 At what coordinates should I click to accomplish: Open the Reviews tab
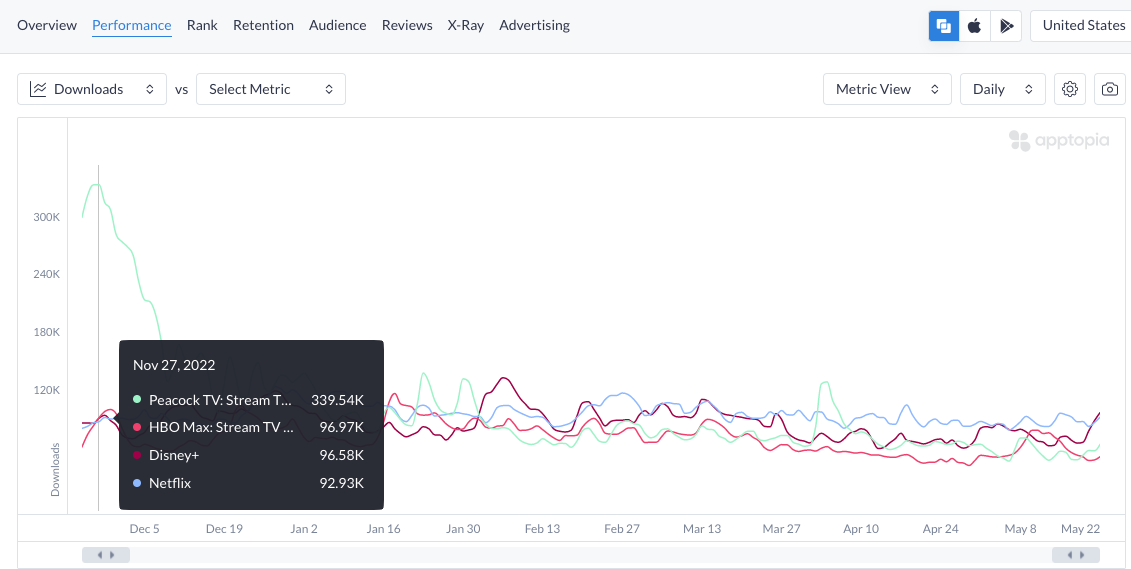coord(407,25)
